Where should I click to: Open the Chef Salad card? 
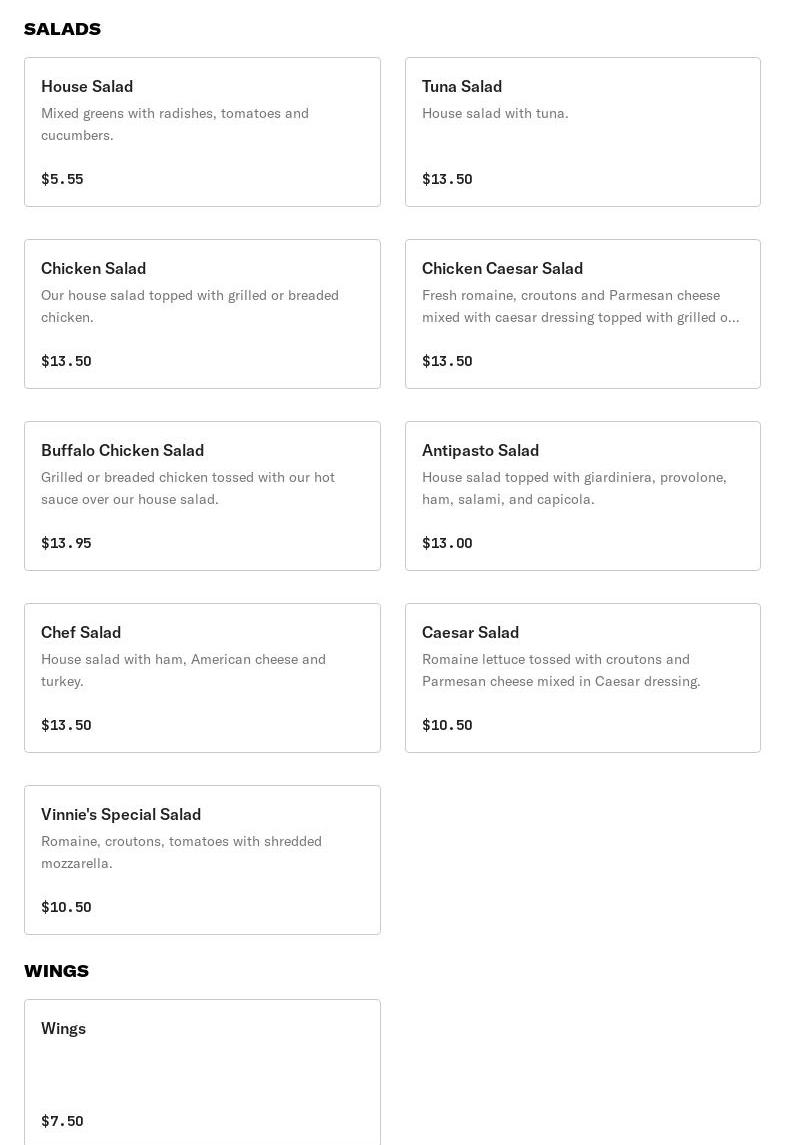pyautogui.click(x=202, y=678)
